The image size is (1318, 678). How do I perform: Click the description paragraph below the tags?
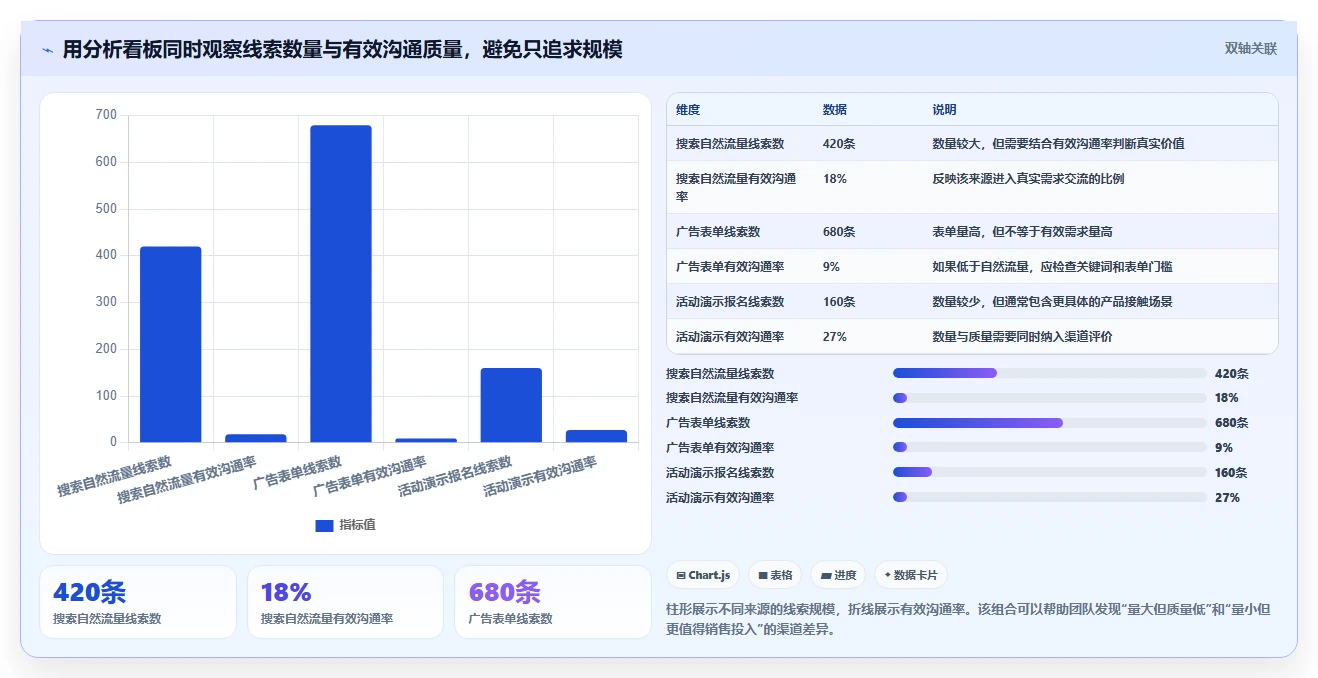pos(968,619)
